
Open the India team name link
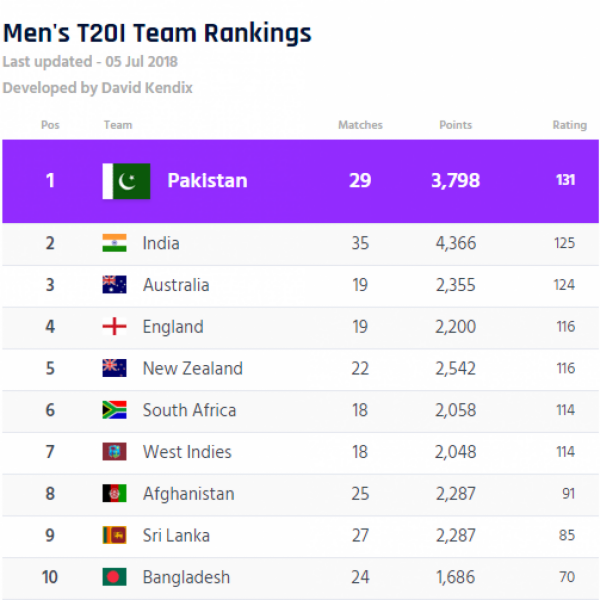[x=161, y=243]
